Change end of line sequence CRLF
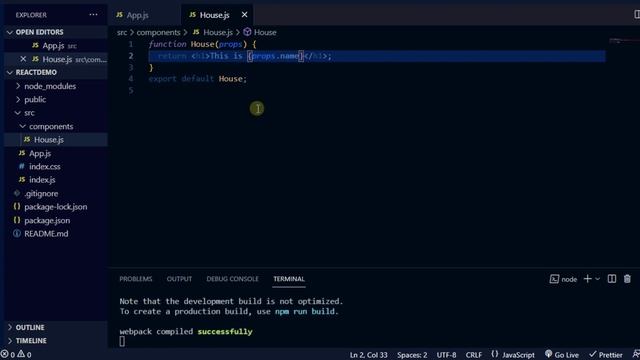 [473, 355]
